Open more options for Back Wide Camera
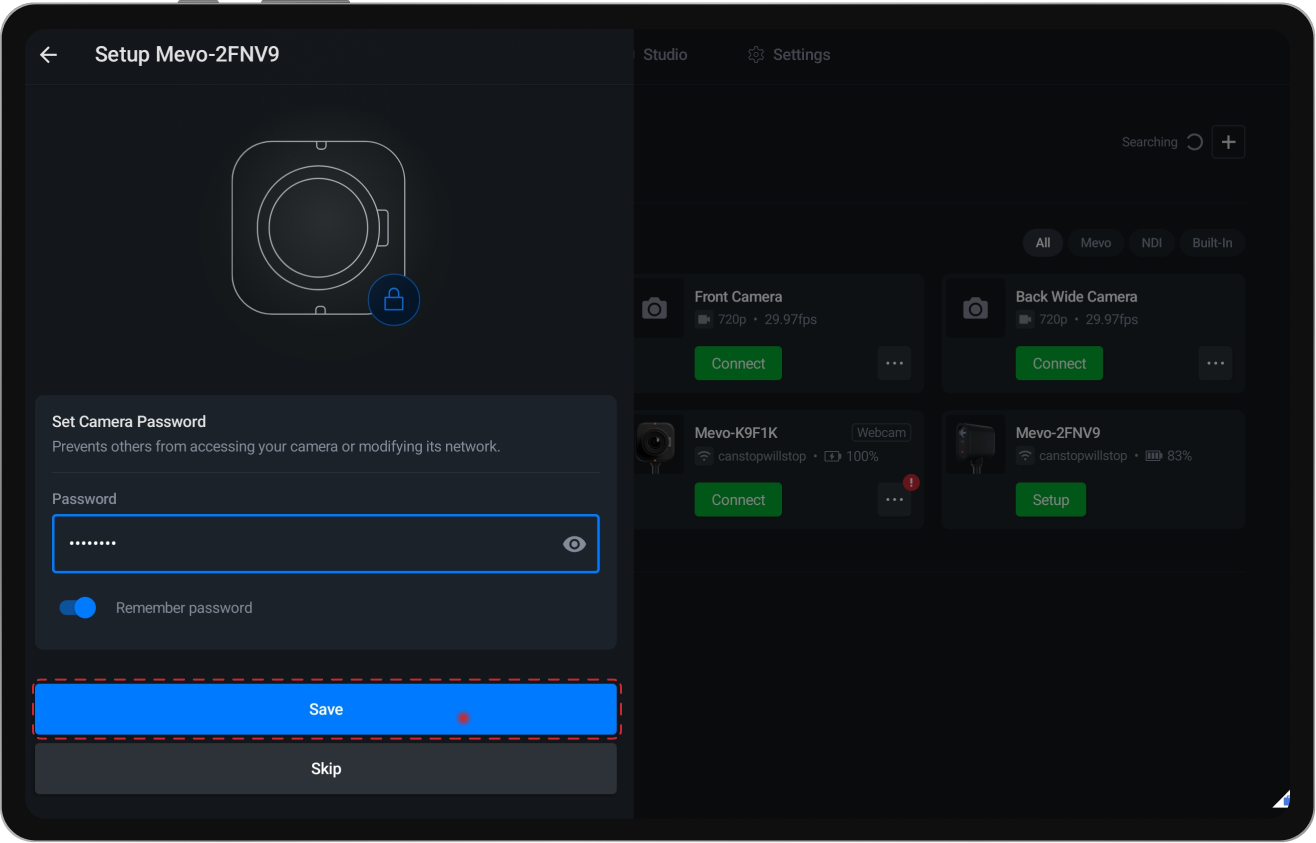 [1215, 364]
